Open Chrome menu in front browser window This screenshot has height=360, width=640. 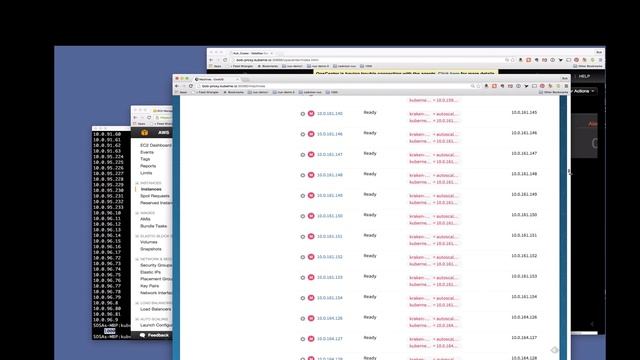coord(566,86)
